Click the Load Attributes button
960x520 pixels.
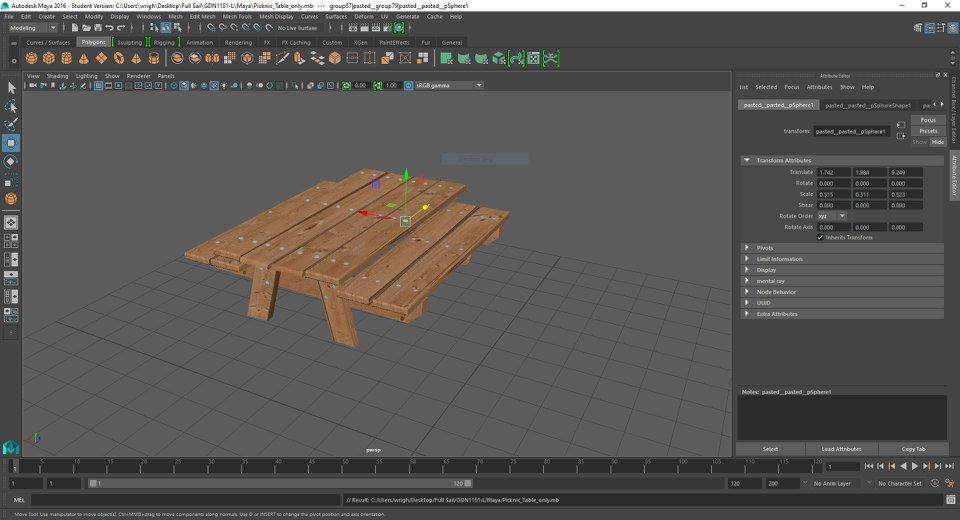coord(841,449)
